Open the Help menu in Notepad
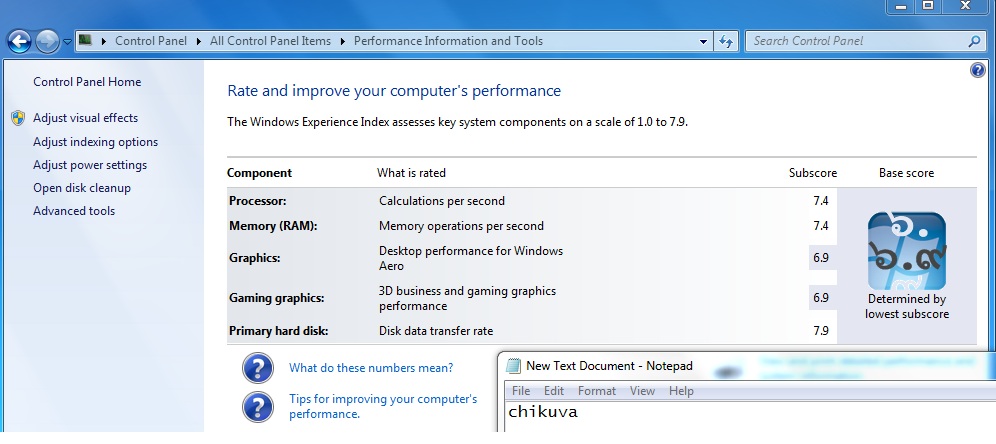996x444 pixels. coord(681,391)
